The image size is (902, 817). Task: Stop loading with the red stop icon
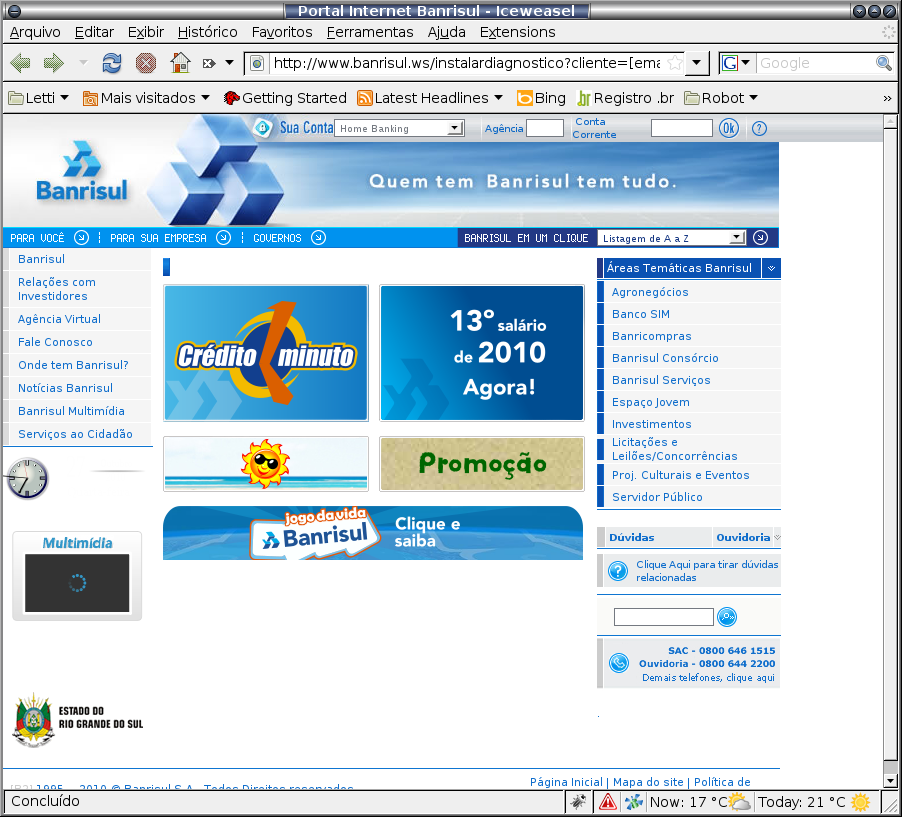[146, 63]
